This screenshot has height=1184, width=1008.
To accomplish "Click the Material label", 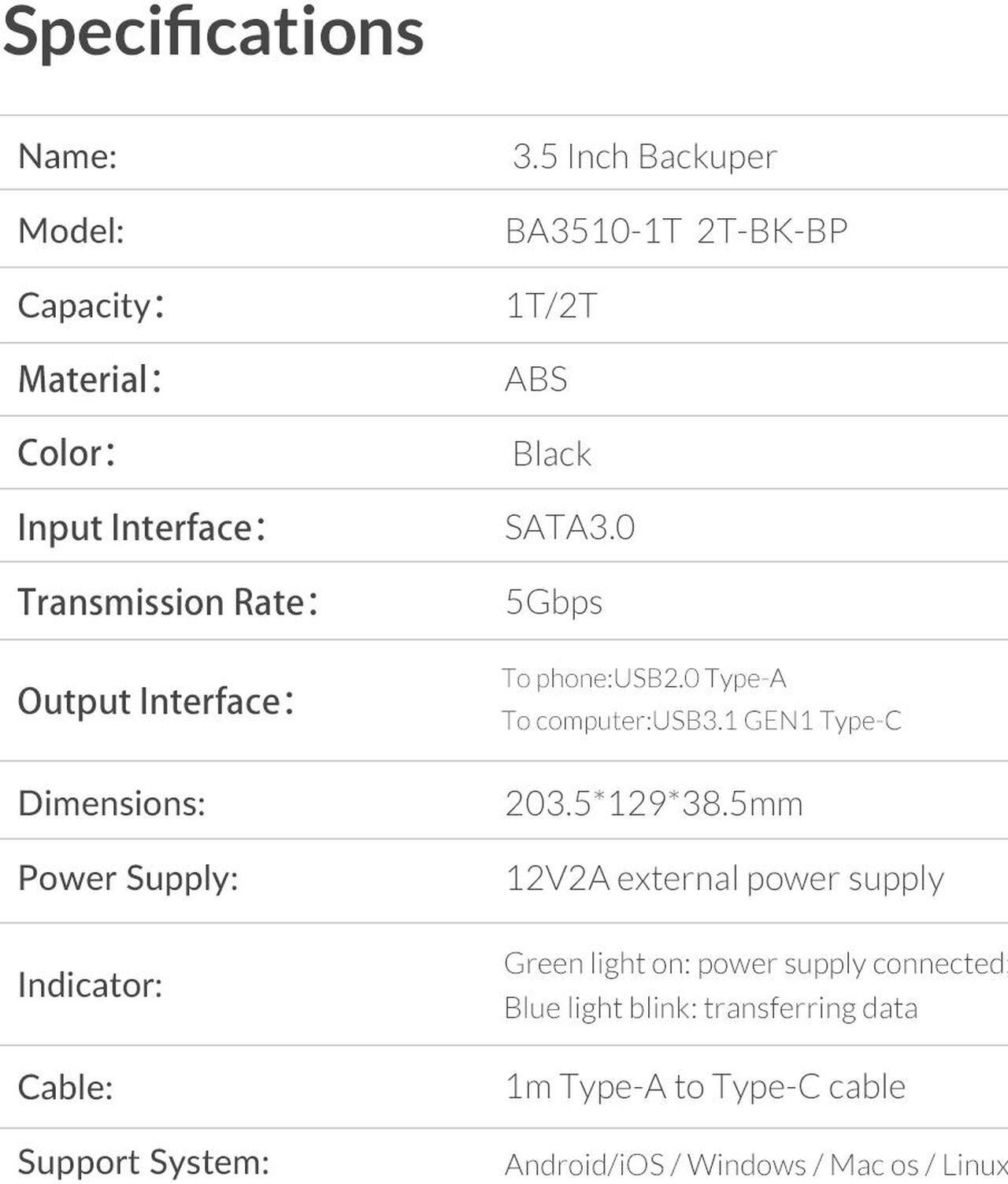I will 91,379.
